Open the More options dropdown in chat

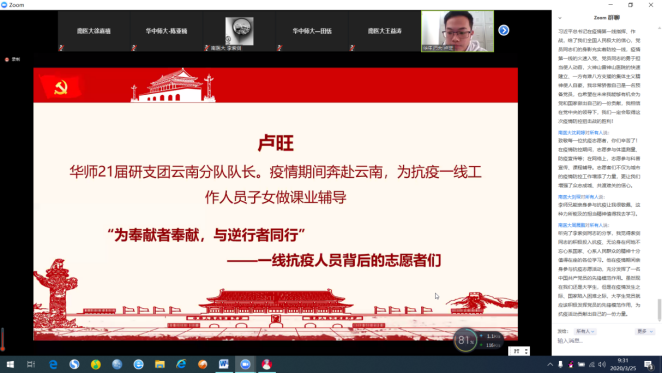645,331
